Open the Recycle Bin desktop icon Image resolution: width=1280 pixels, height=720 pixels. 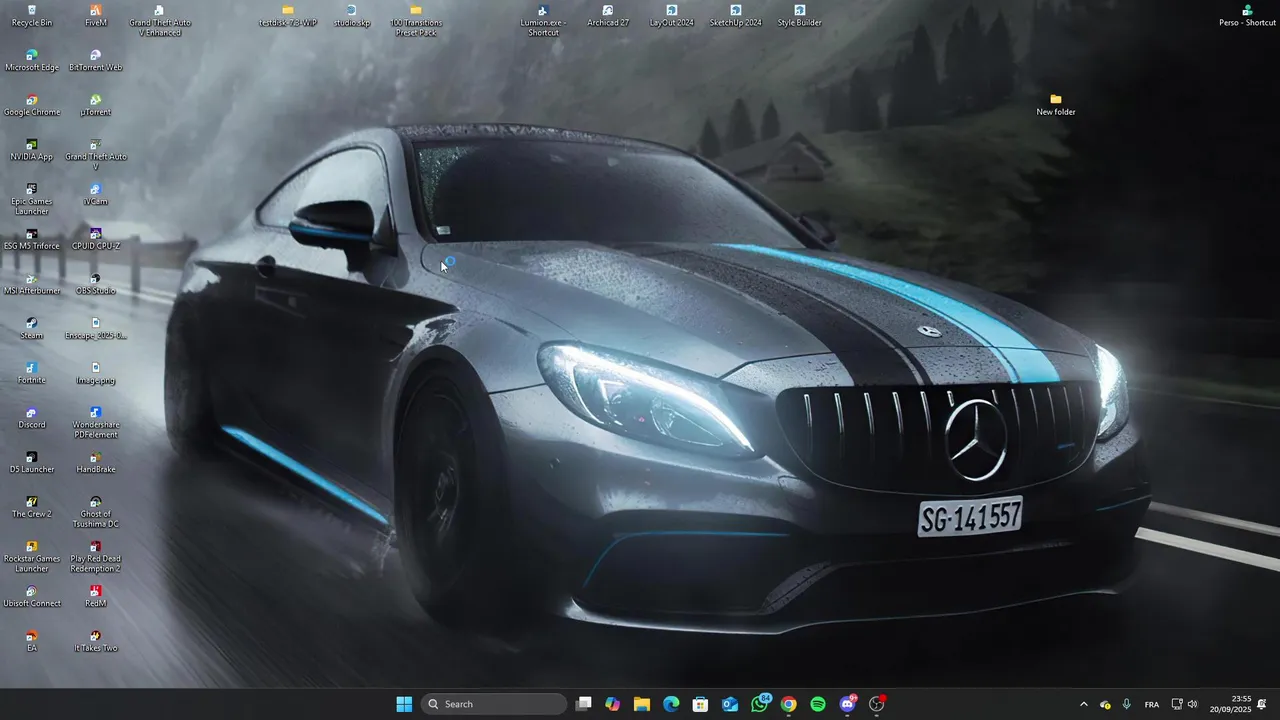pos(32,16)
